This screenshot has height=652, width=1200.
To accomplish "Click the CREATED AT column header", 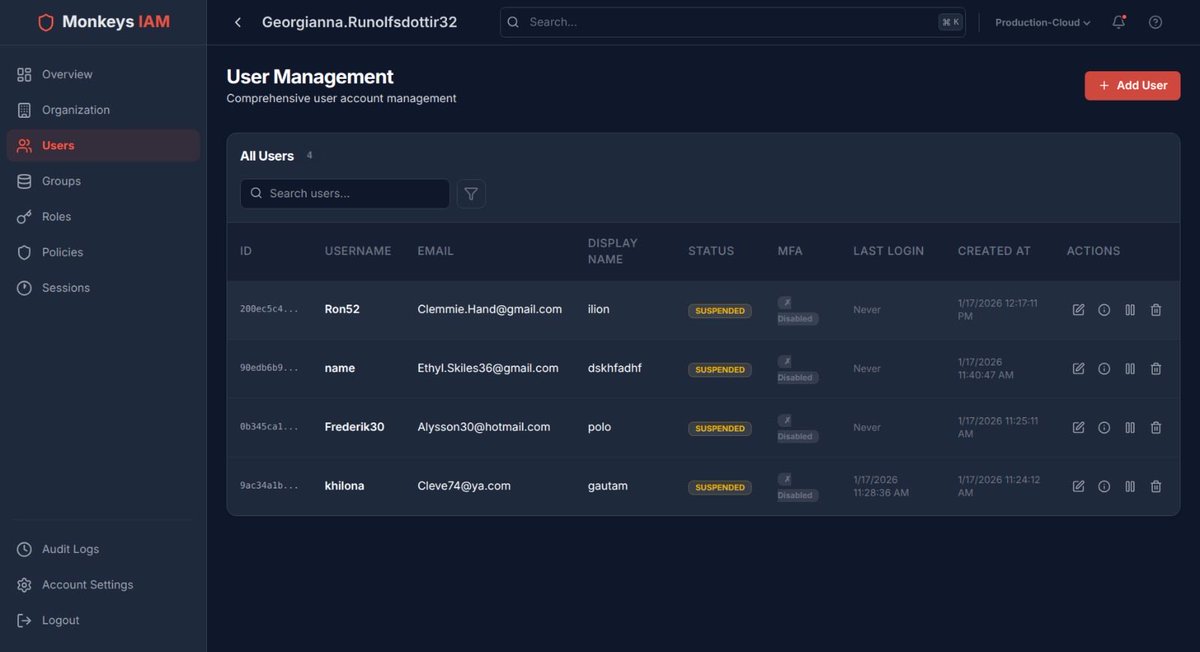I will tap(994, 251).
